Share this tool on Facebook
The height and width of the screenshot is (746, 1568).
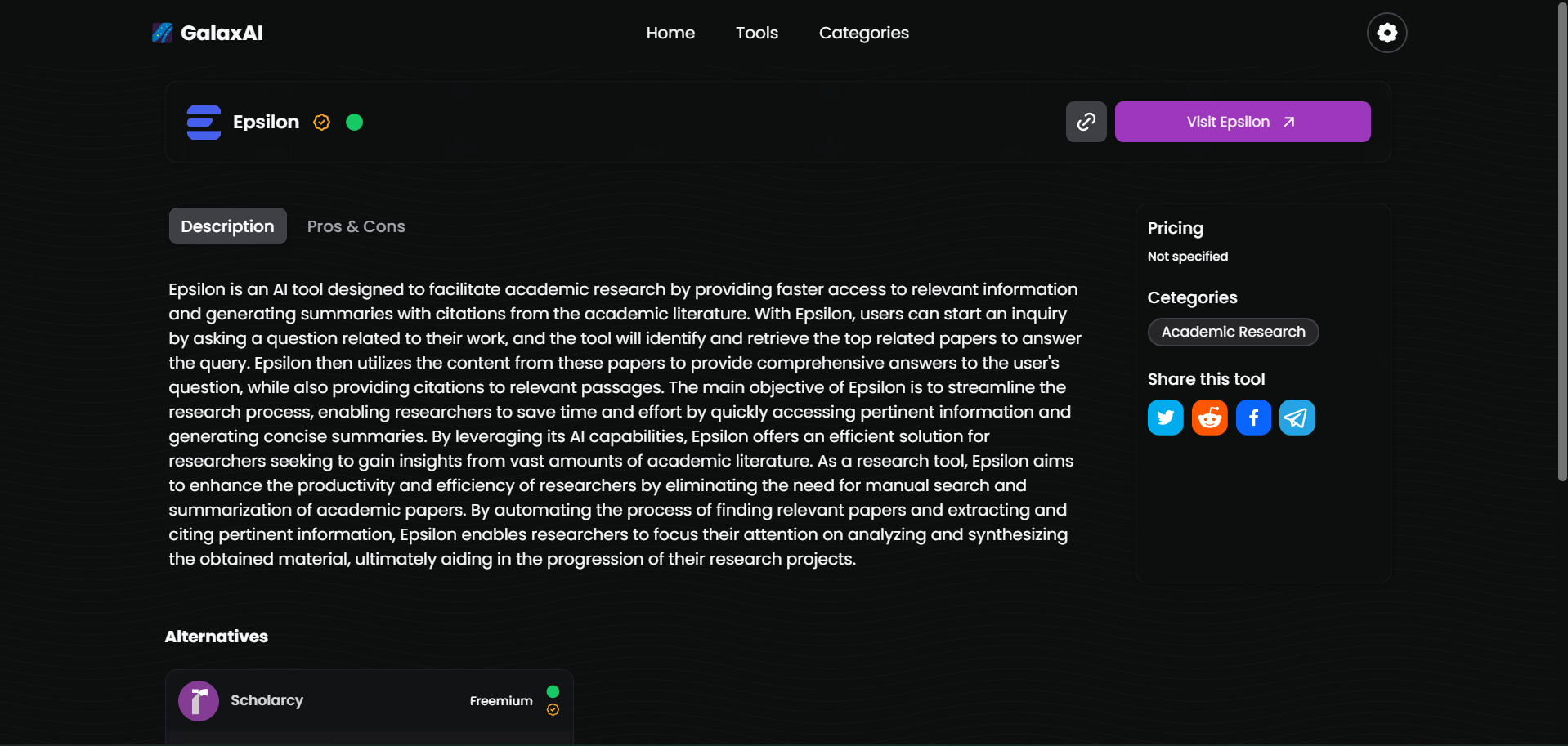coord(1253,418)
